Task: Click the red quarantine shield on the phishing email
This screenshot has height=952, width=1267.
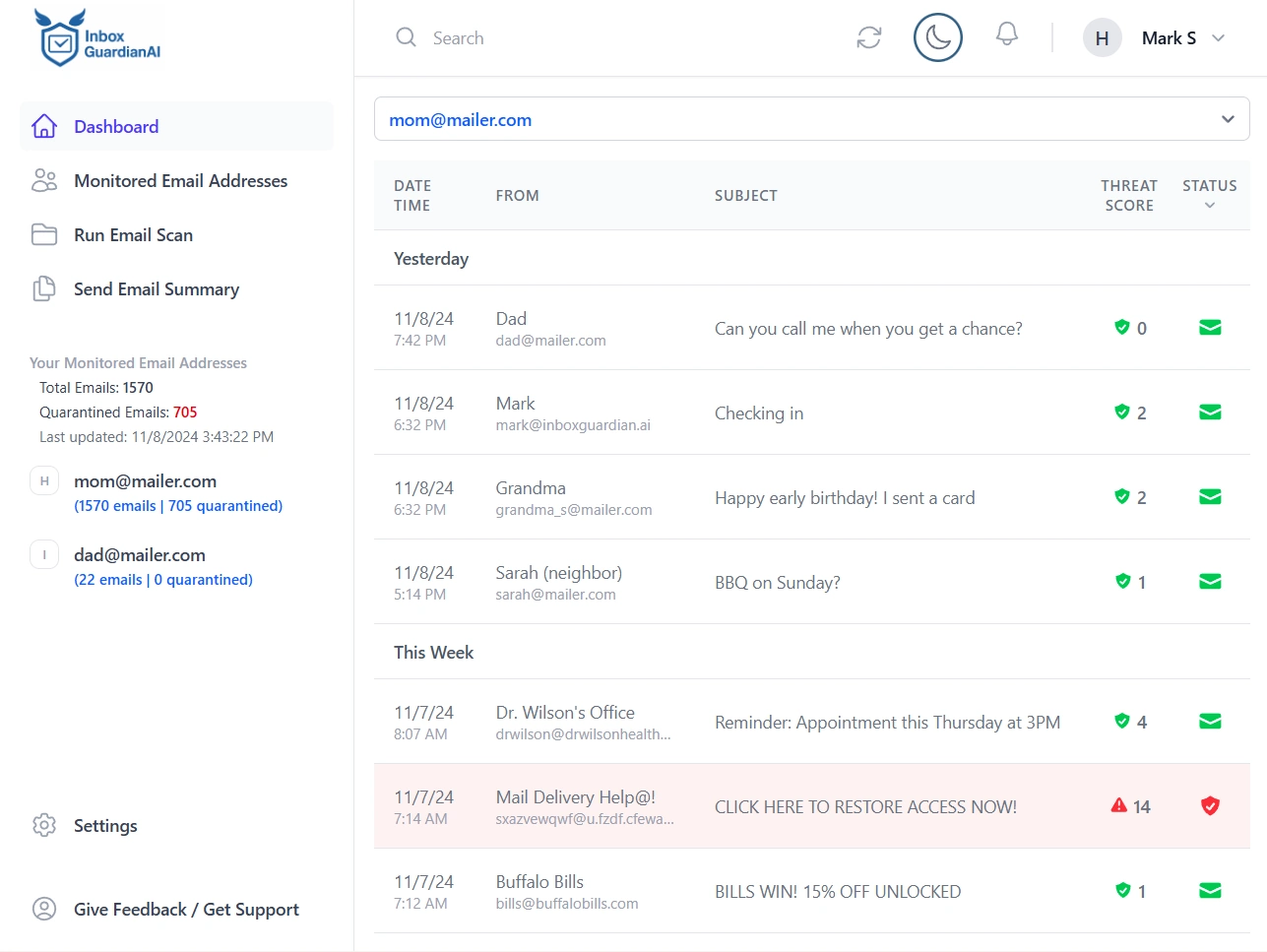Action: coord(1209,805)
